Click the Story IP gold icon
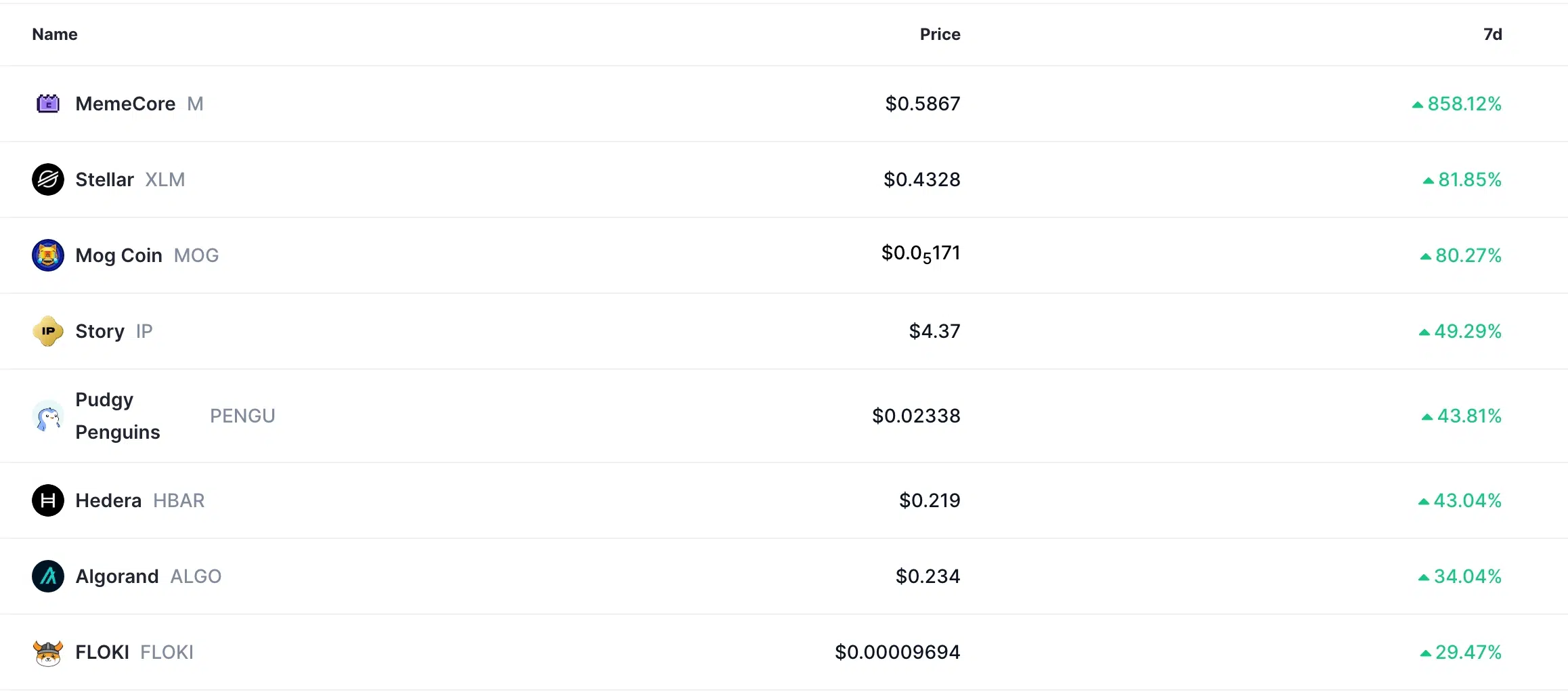 point(48,331)
